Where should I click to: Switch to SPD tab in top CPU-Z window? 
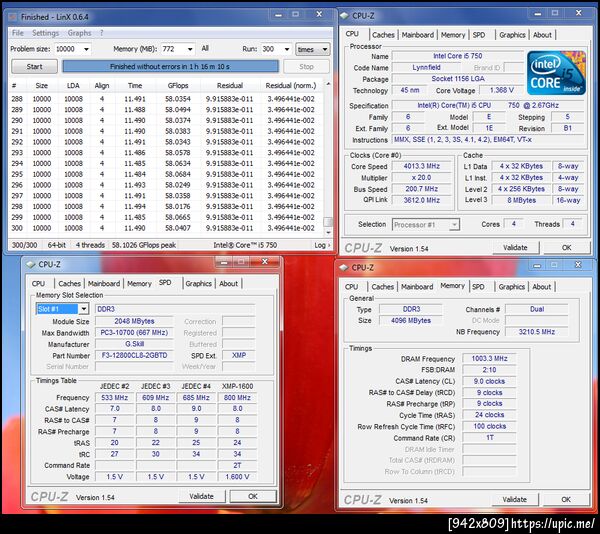[x=479, y=35]
